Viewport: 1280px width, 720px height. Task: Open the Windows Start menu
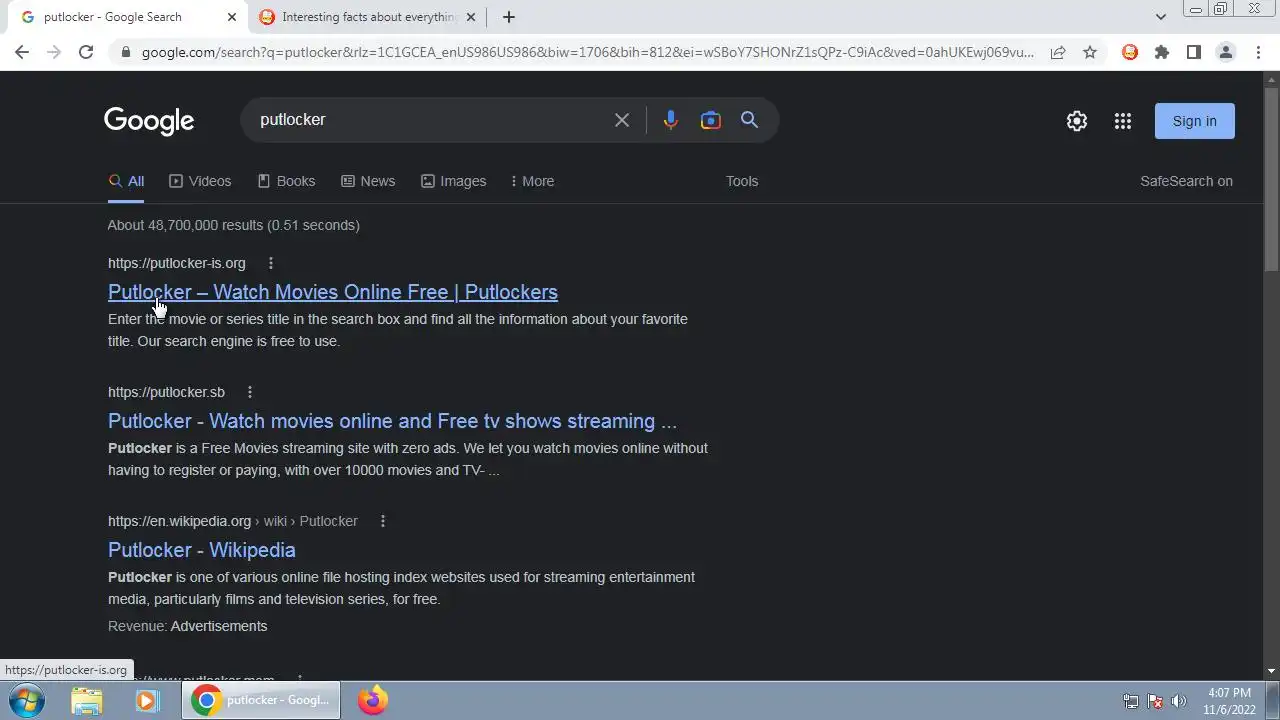(x=27, y=701)
